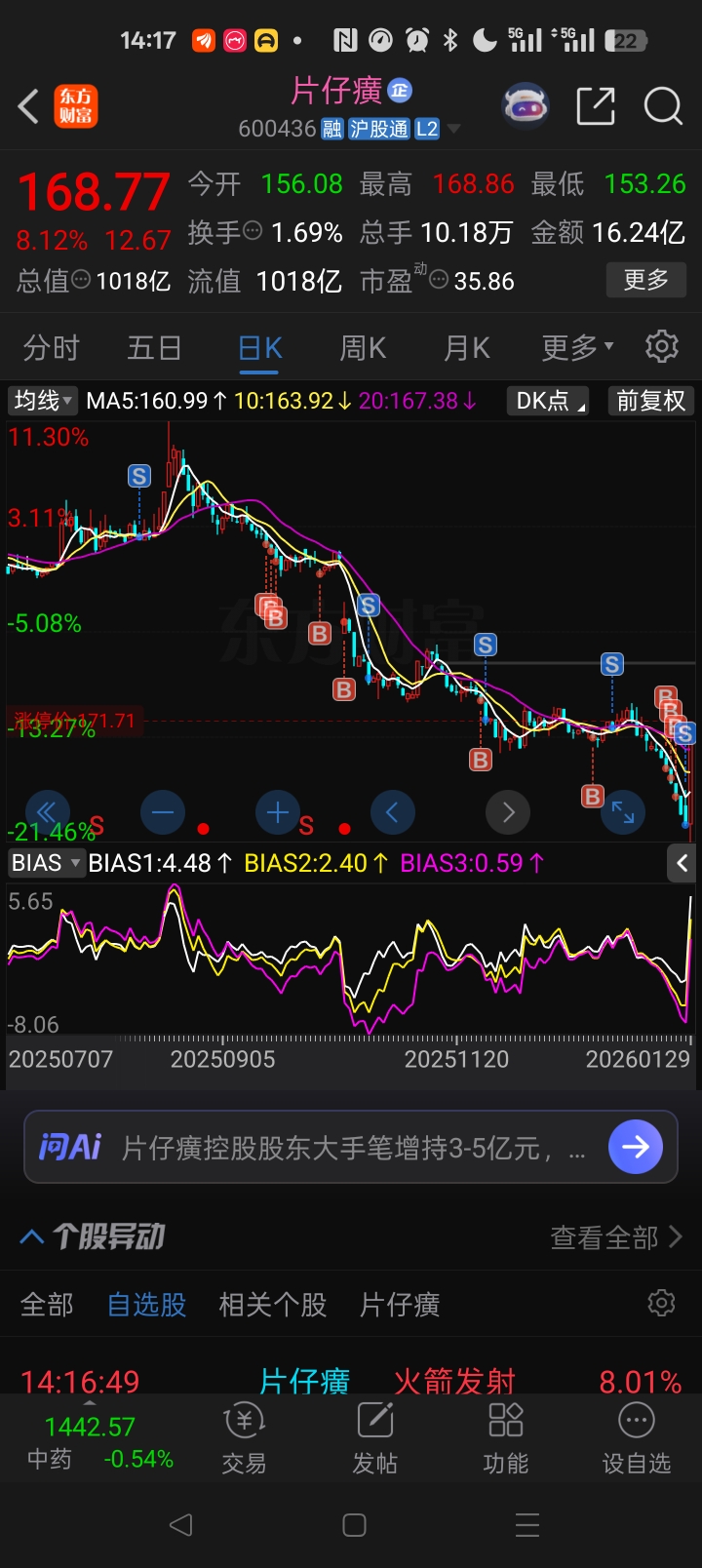Tap the L2 level badge
702x1568 pixels.
[427, 129]
